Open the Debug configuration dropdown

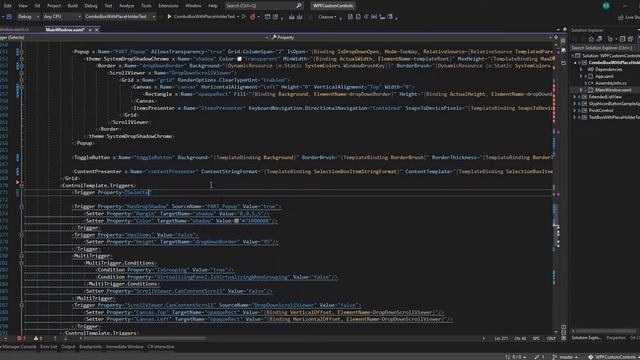point(28,17)
